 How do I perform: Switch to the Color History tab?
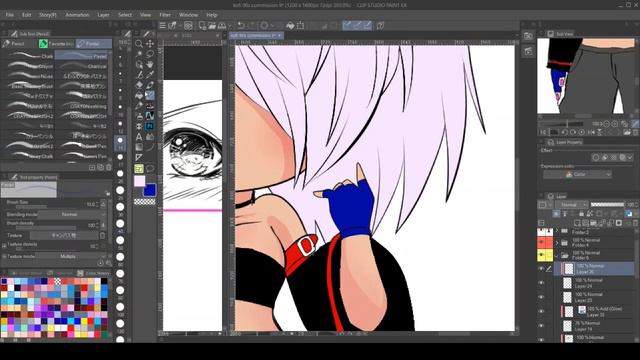point(93,273)
